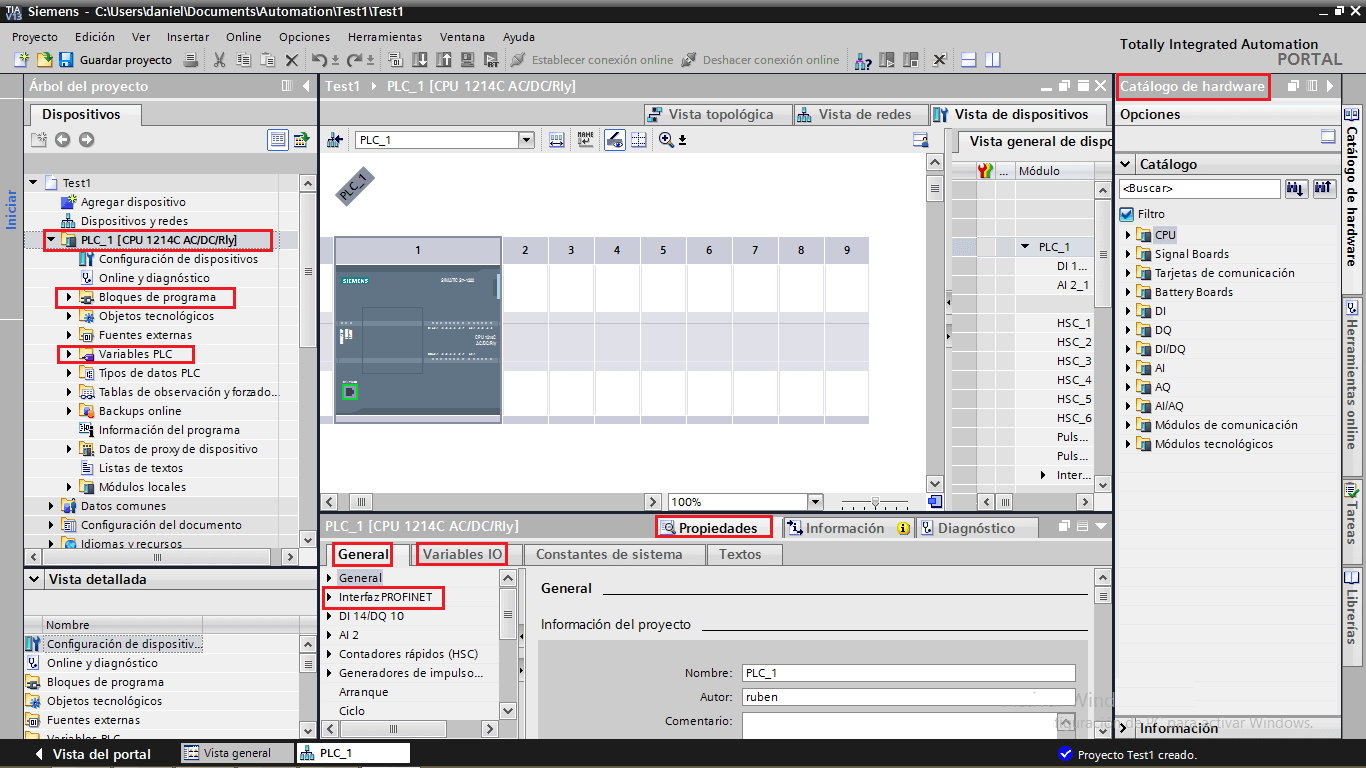1366x768 pixels.
Task: Click Establecer conexión online
Action: point(592,60)
